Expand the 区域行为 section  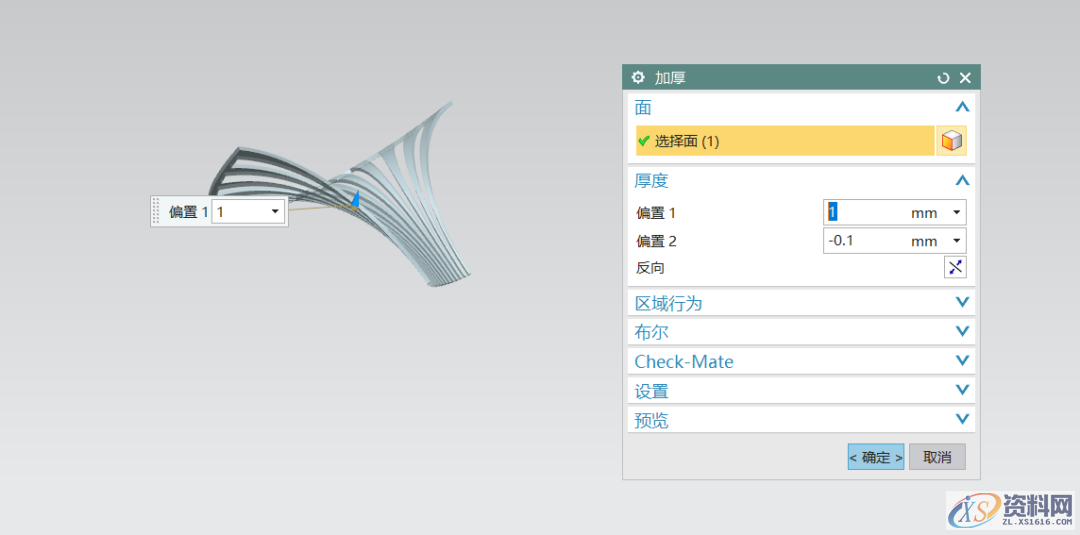click(x=962, y=302)
